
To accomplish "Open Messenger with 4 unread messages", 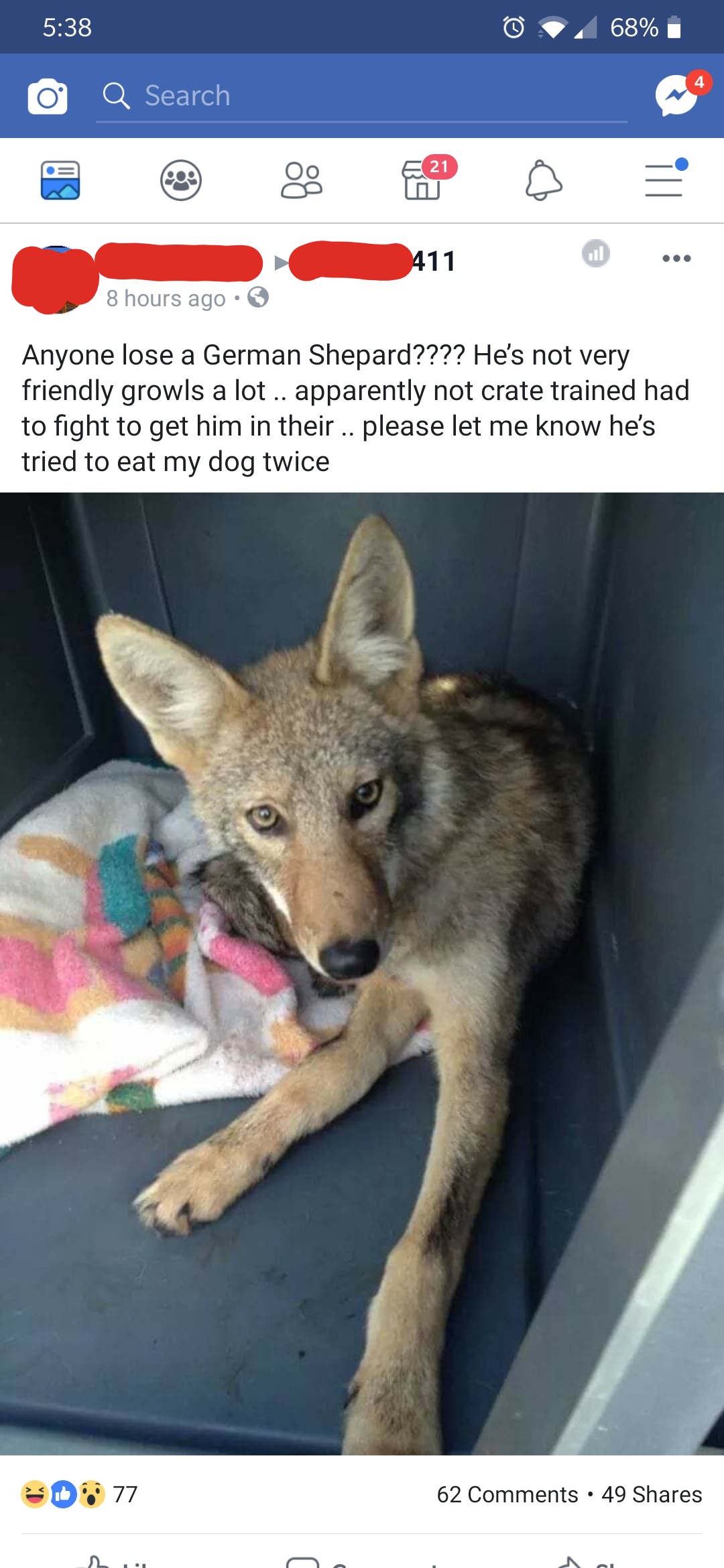I will click(x=678, y=96).
